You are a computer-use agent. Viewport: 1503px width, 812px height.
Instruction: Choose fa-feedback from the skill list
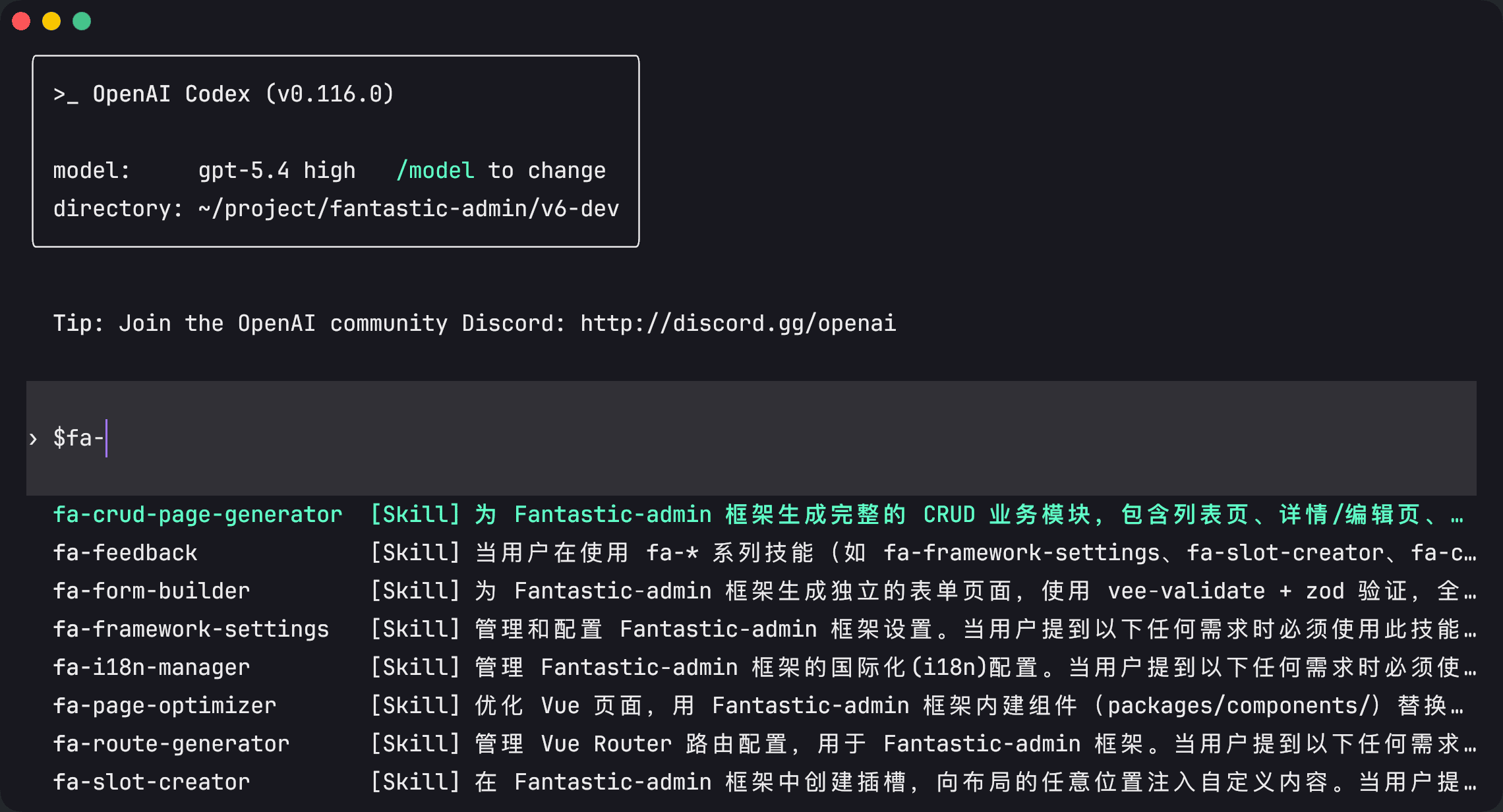pyautogui.click(x=125, y=553)
